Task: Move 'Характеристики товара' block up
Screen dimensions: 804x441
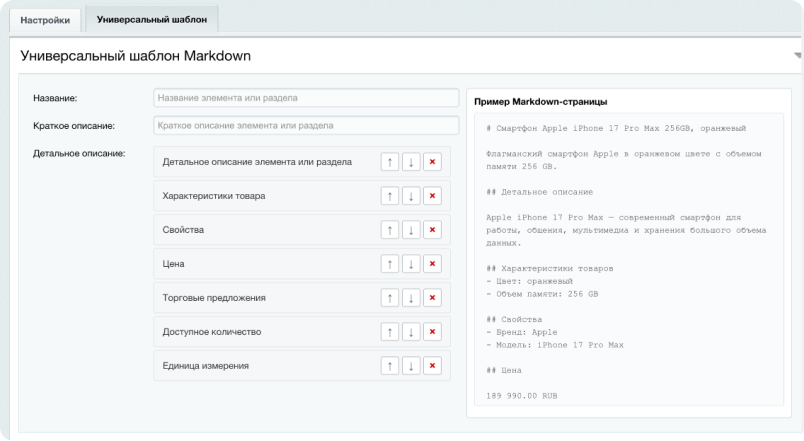Action: (x=390, y=196)
